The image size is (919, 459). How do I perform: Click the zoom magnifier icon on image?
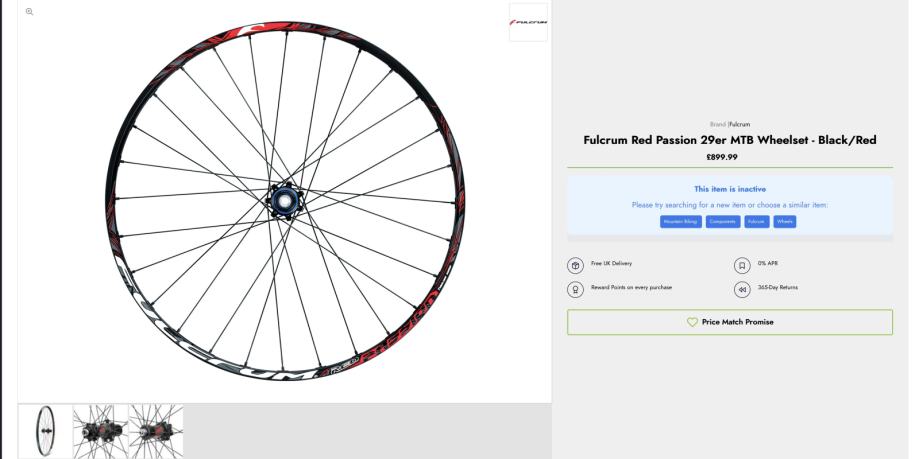click(29, 11)
